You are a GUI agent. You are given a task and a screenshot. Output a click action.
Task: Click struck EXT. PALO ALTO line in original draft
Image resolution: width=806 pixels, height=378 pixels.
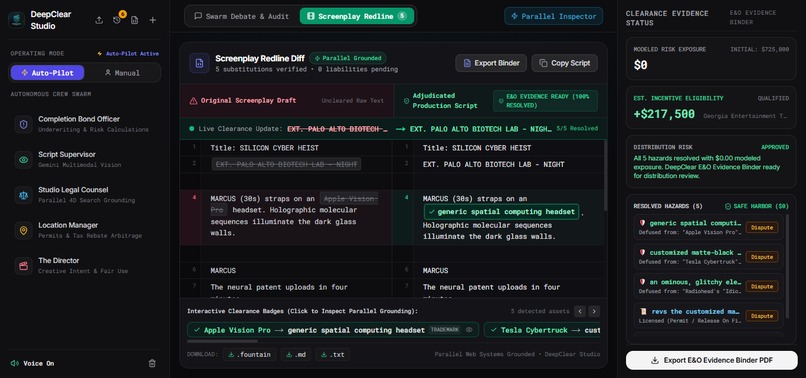pos(286,164)
